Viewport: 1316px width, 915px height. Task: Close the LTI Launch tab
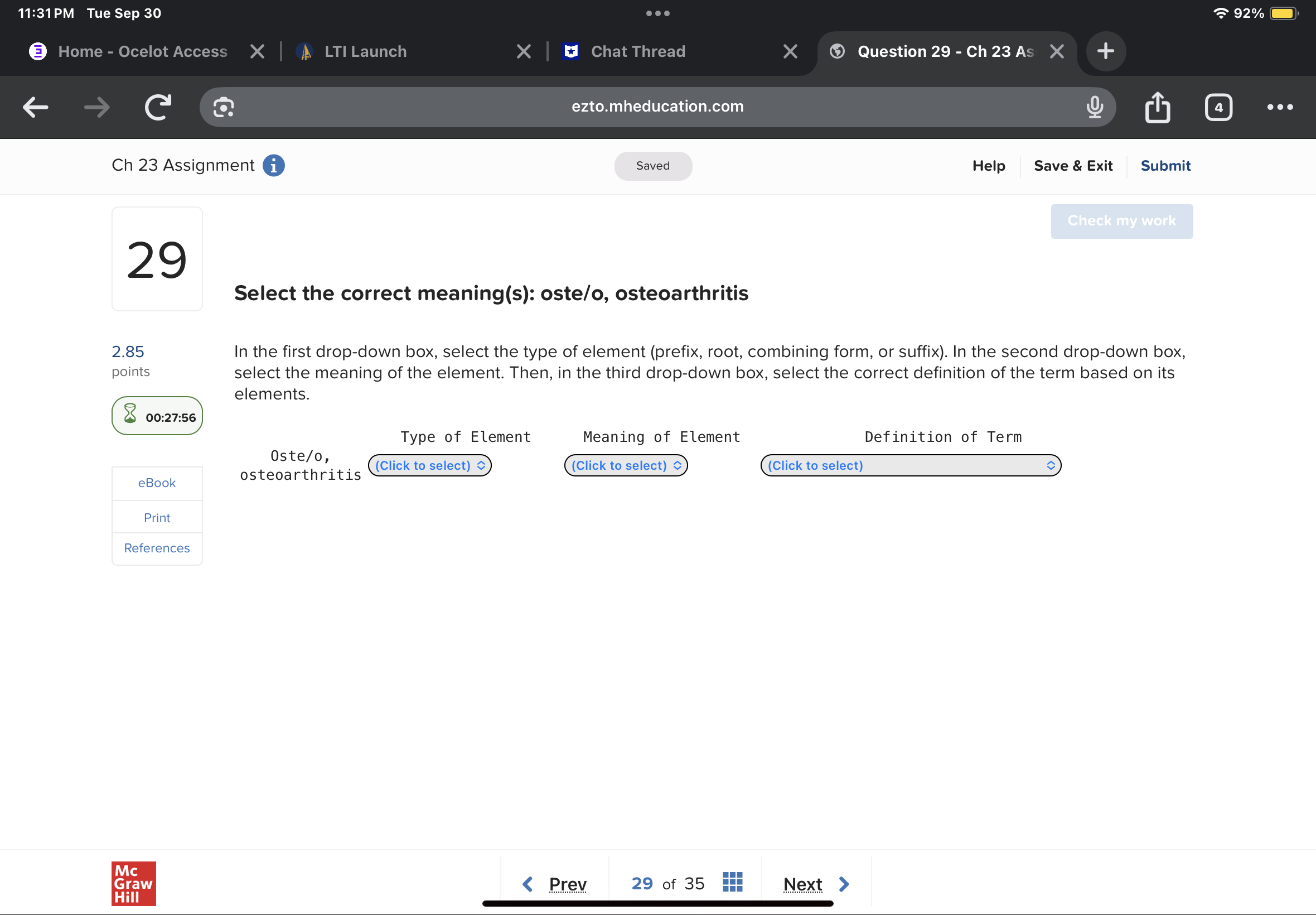click(523, 51)
